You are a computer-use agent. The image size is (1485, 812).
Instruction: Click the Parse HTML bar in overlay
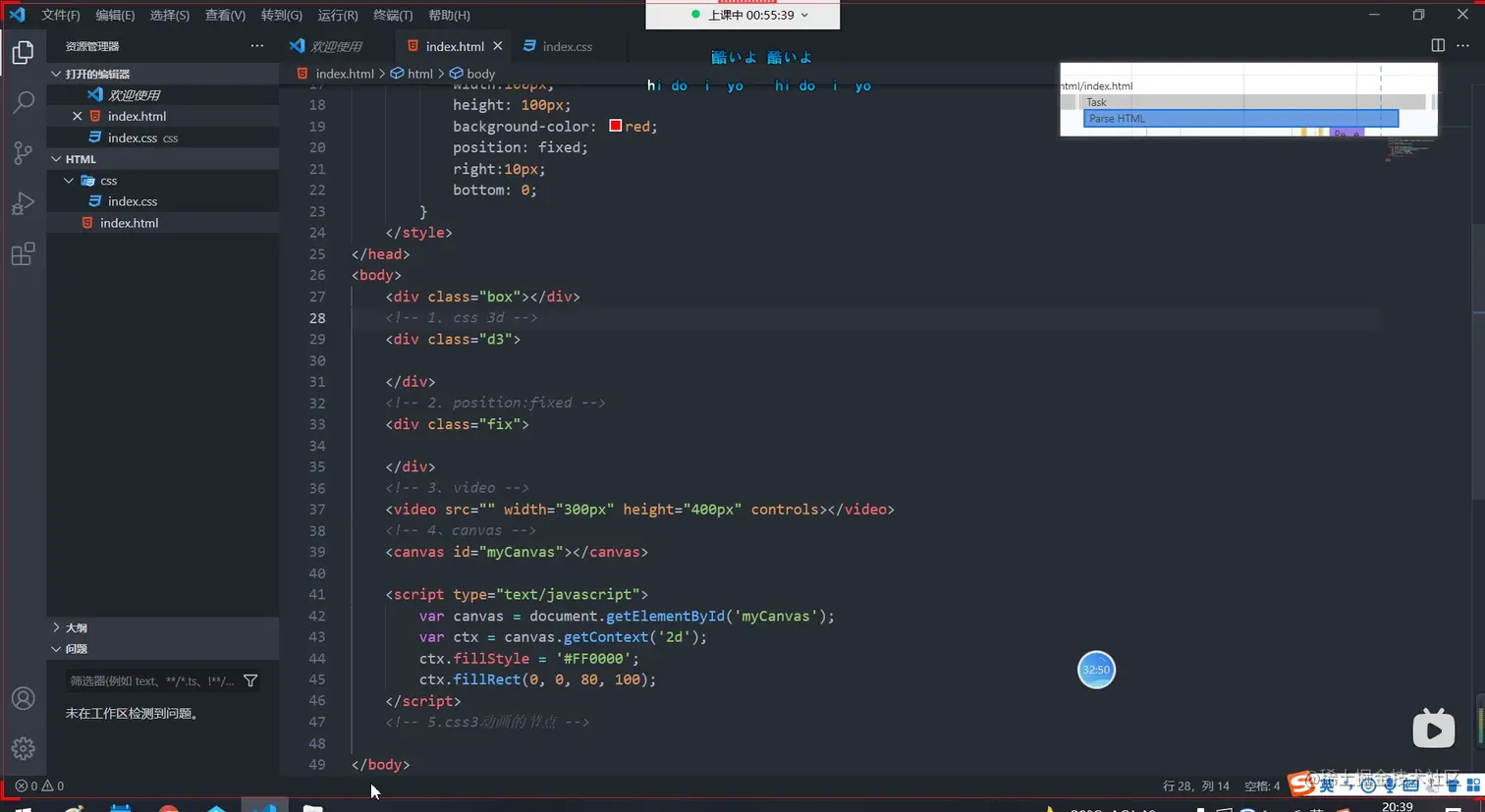point(1240,119)
